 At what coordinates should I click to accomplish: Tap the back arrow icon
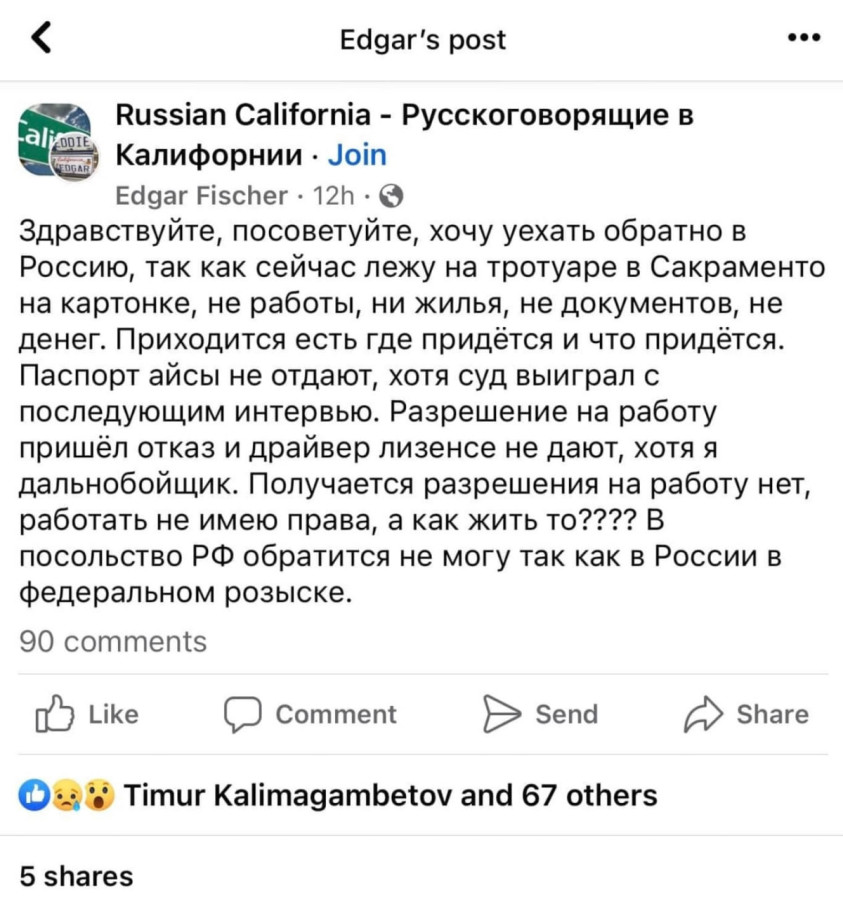(41, 38)
